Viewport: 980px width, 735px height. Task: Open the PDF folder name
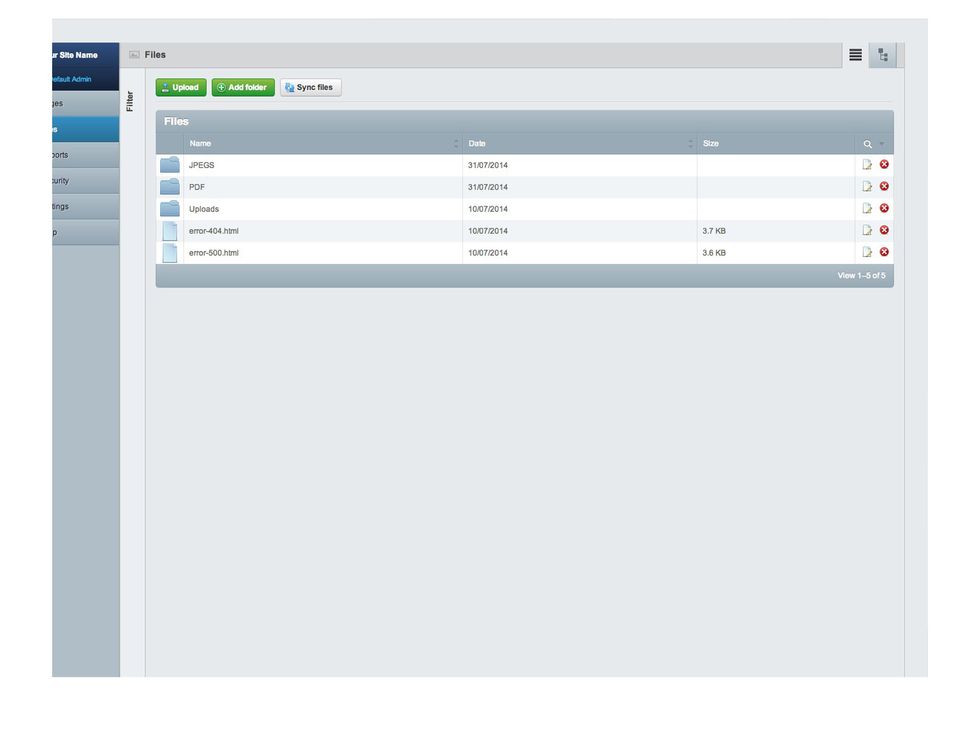pos(197,187)
